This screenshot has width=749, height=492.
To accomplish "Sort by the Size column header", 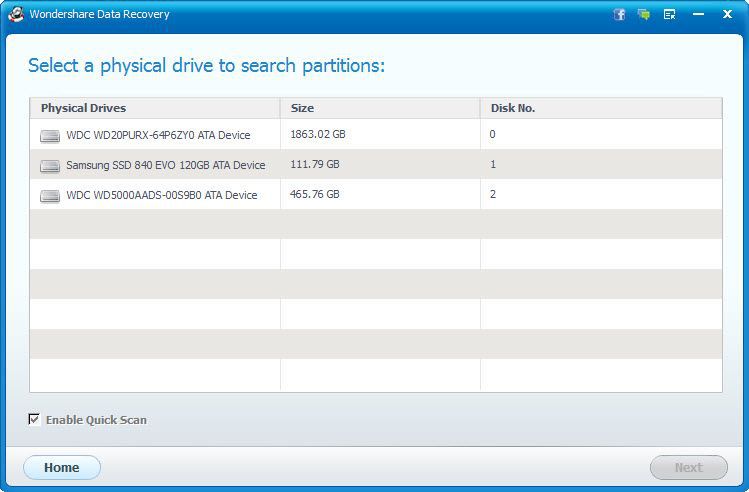I will 380,108.
